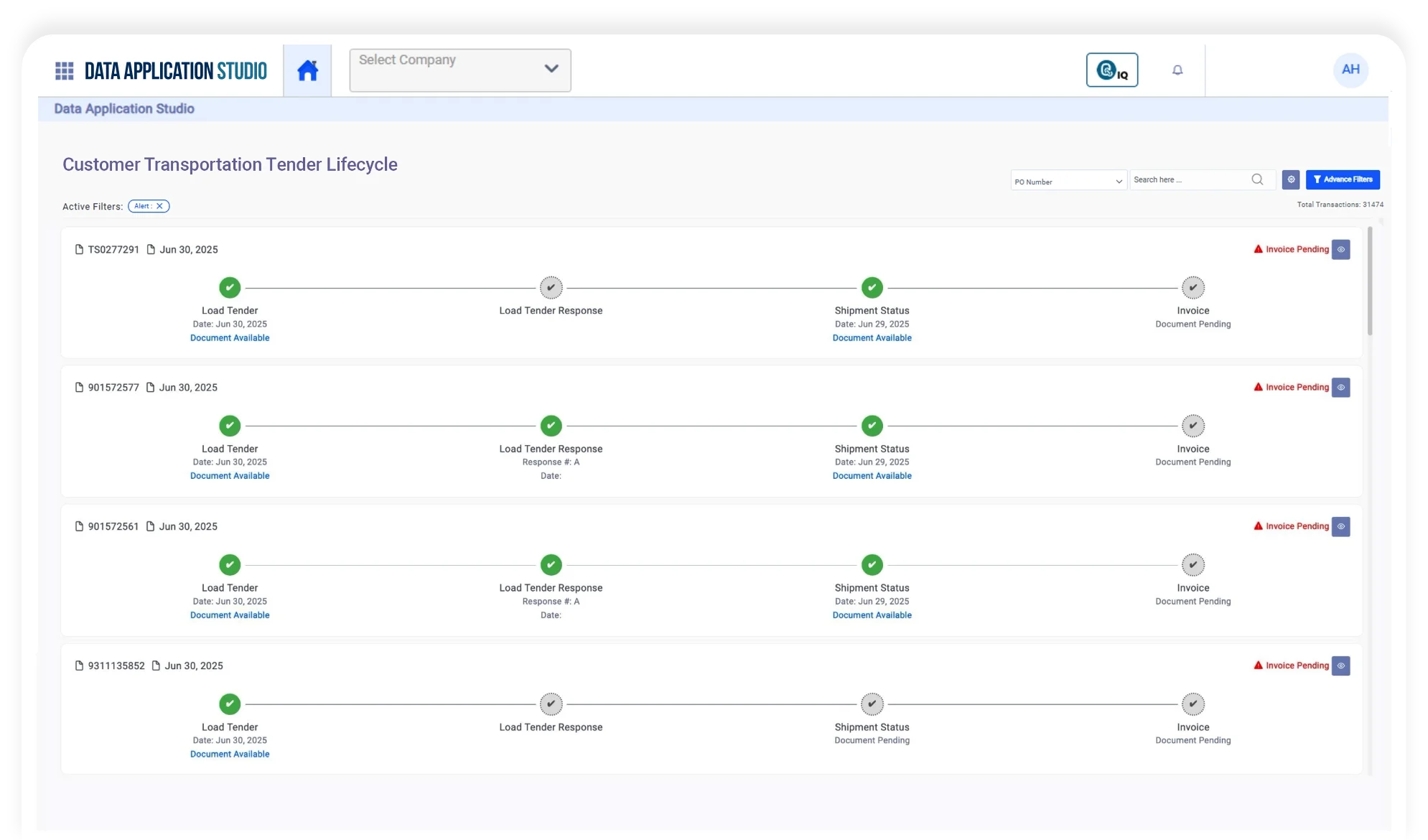Image resolution: width=1428 pixels, height=840 pixels.
Task: Click the search magnifier icon
Action: pos(1257,179)
